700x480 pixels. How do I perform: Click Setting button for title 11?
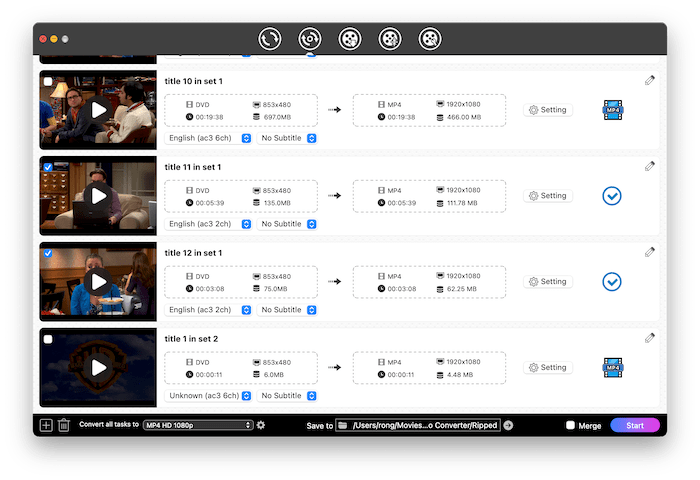pyautogui.click(x=548, y=196)
